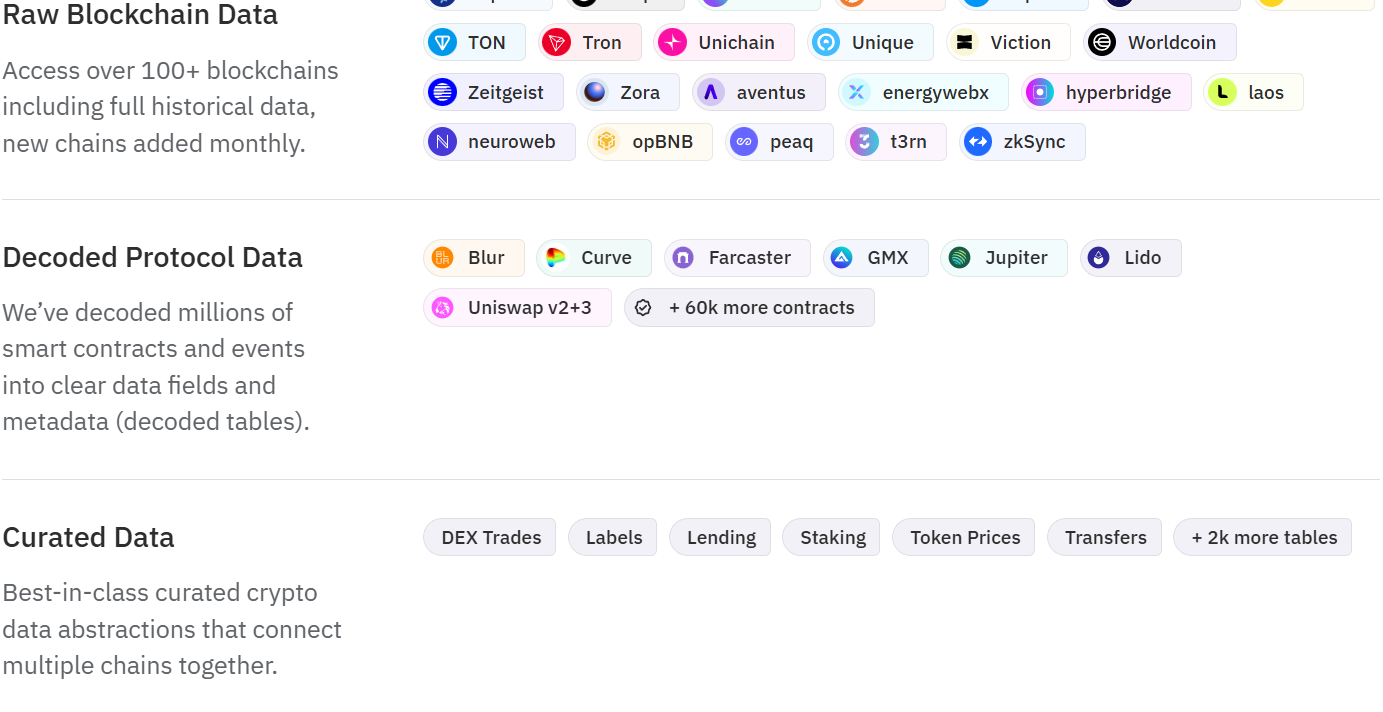Click the Farcaster purple arch icon

(683, 258)
